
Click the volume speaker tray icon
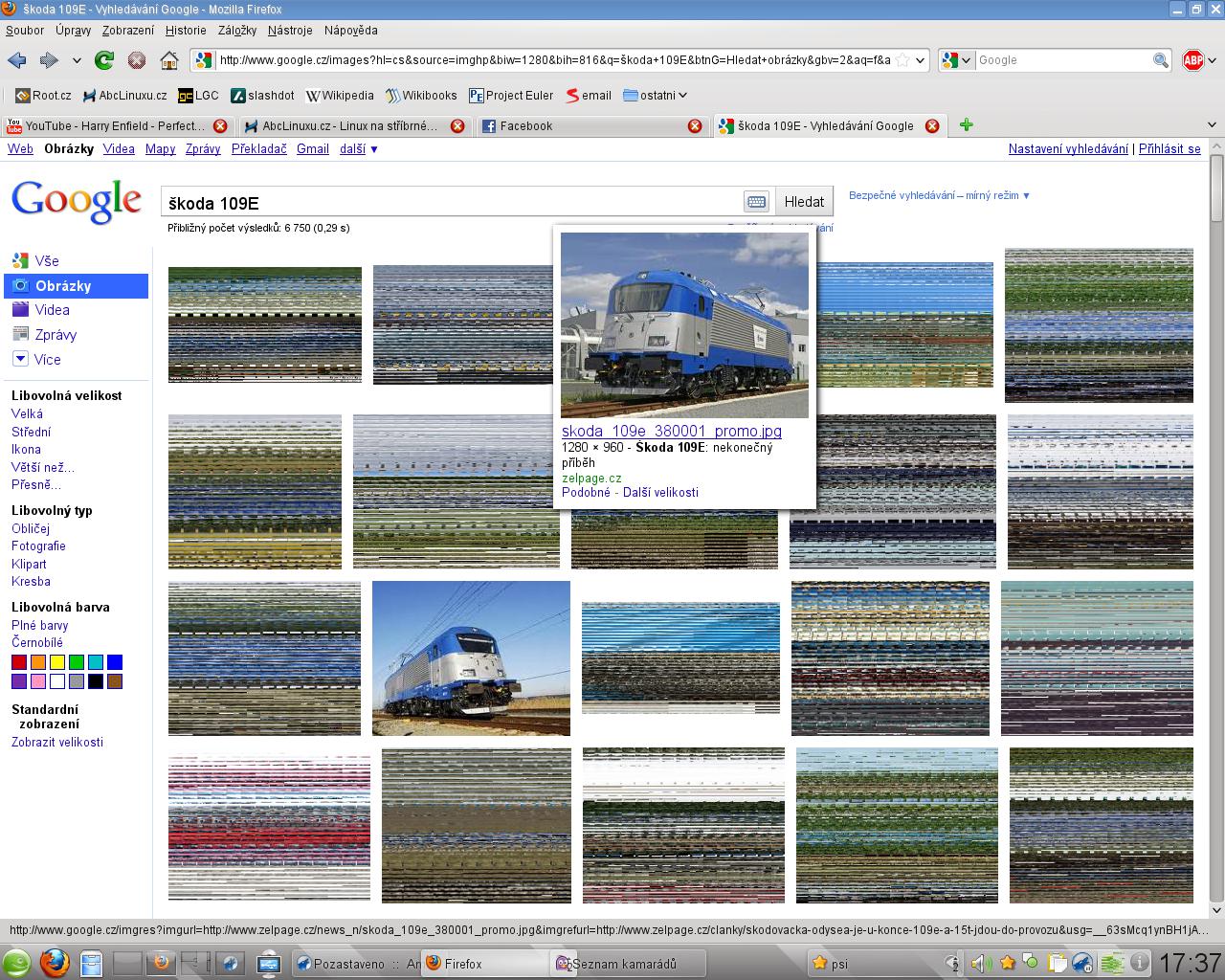(980, 963)
